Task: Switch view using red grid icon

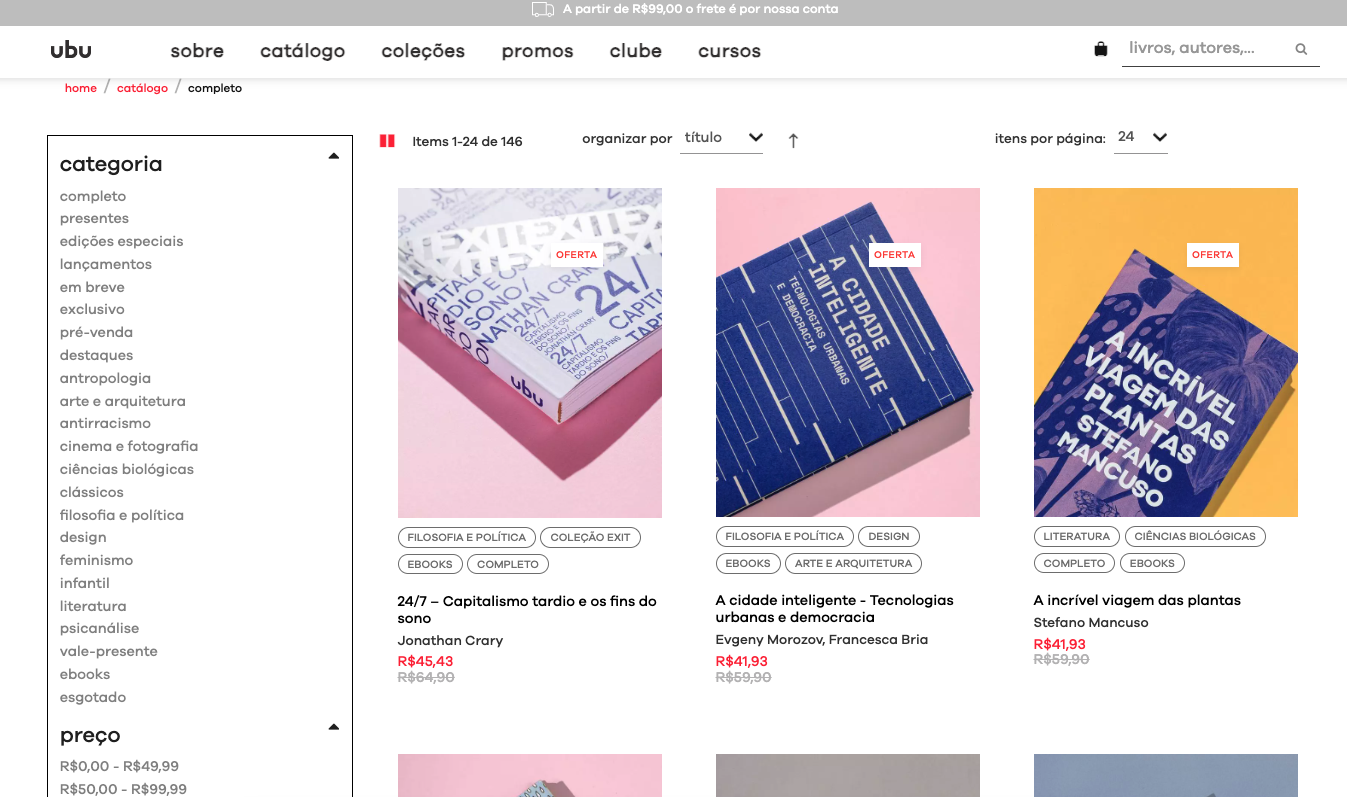Action: (x=387, y=141)
